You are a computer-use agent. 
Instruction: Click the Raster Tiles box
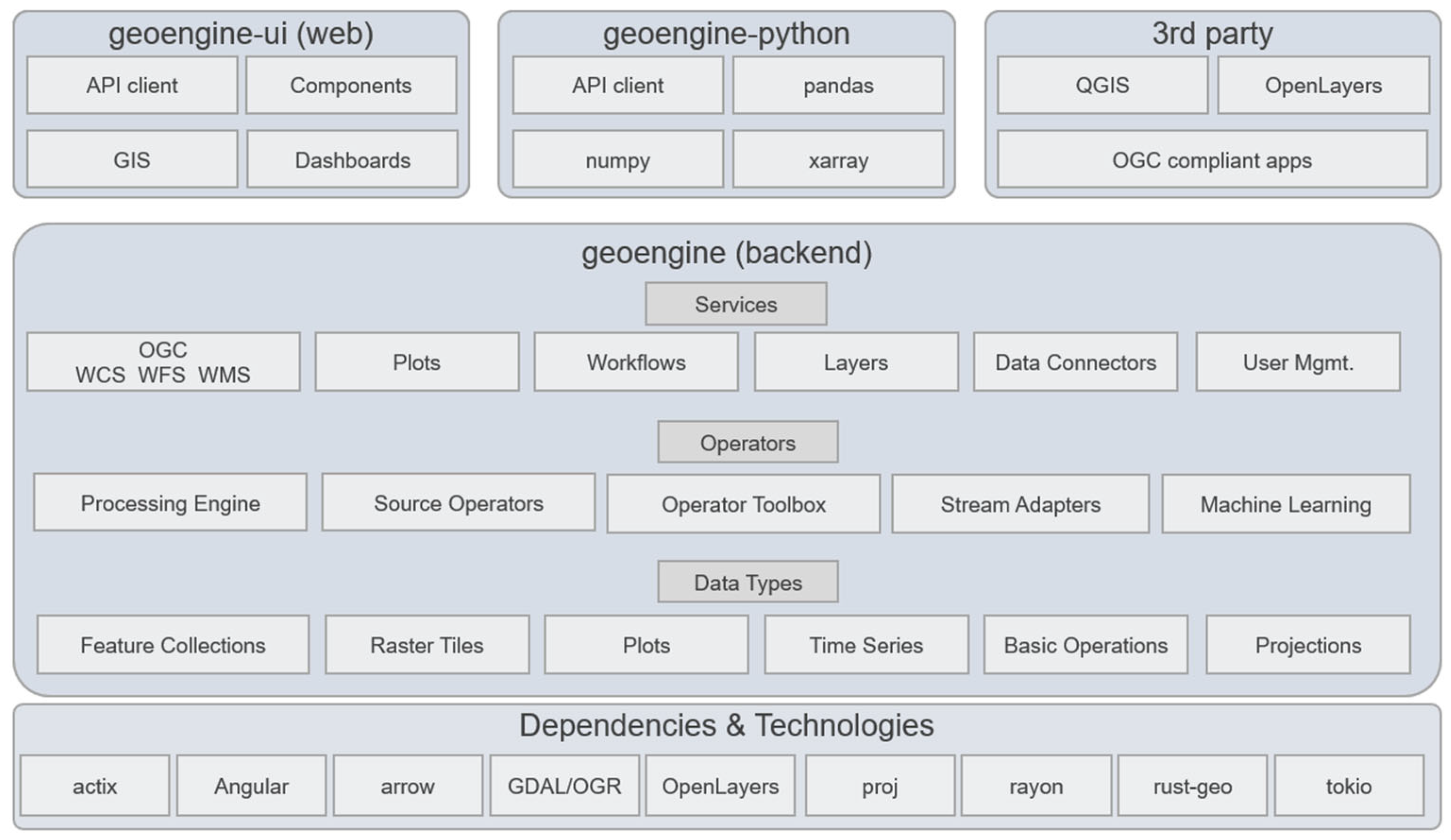click(427, 645)
